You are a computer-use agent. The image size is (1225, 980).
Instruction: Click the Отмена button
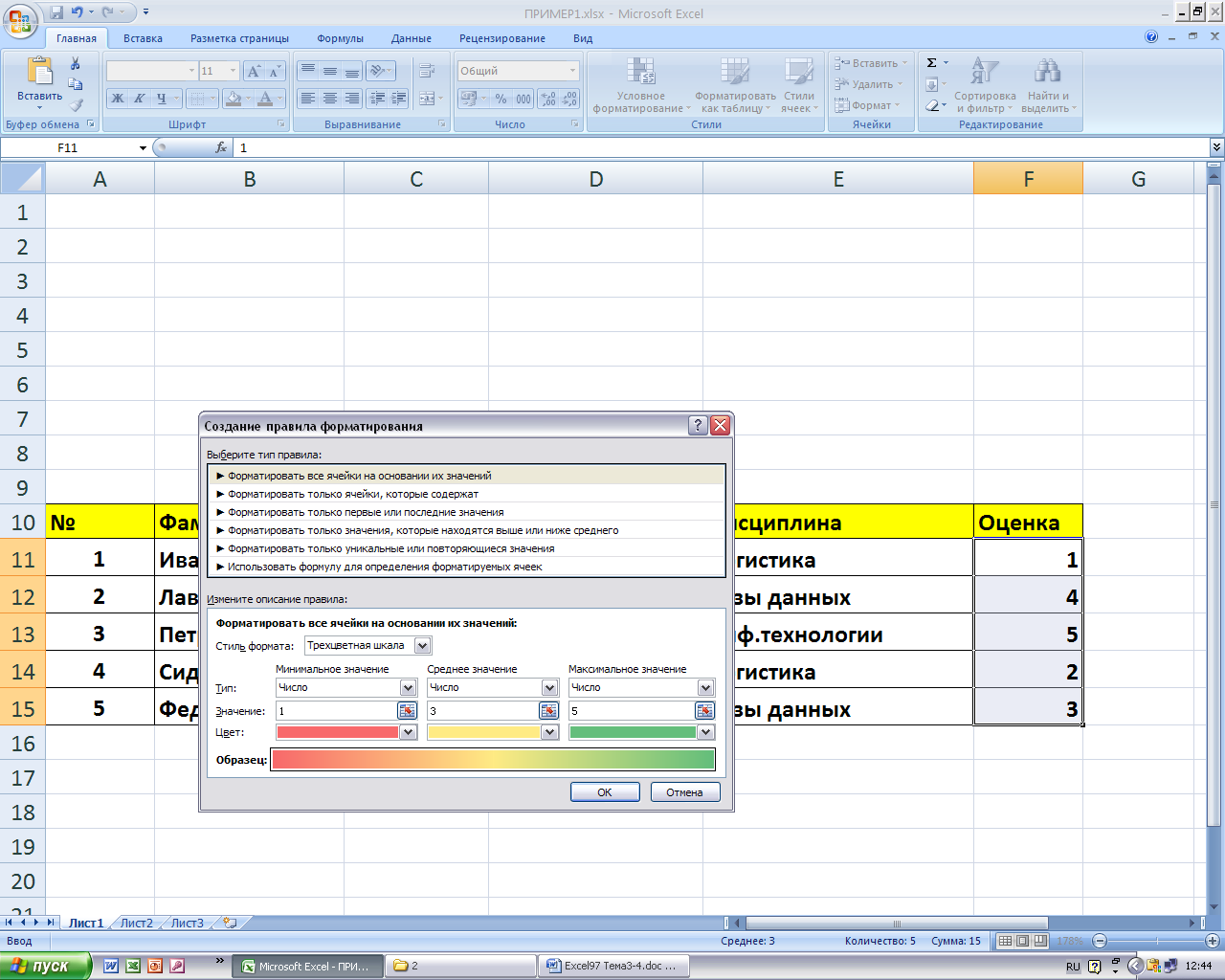[685, 792]
